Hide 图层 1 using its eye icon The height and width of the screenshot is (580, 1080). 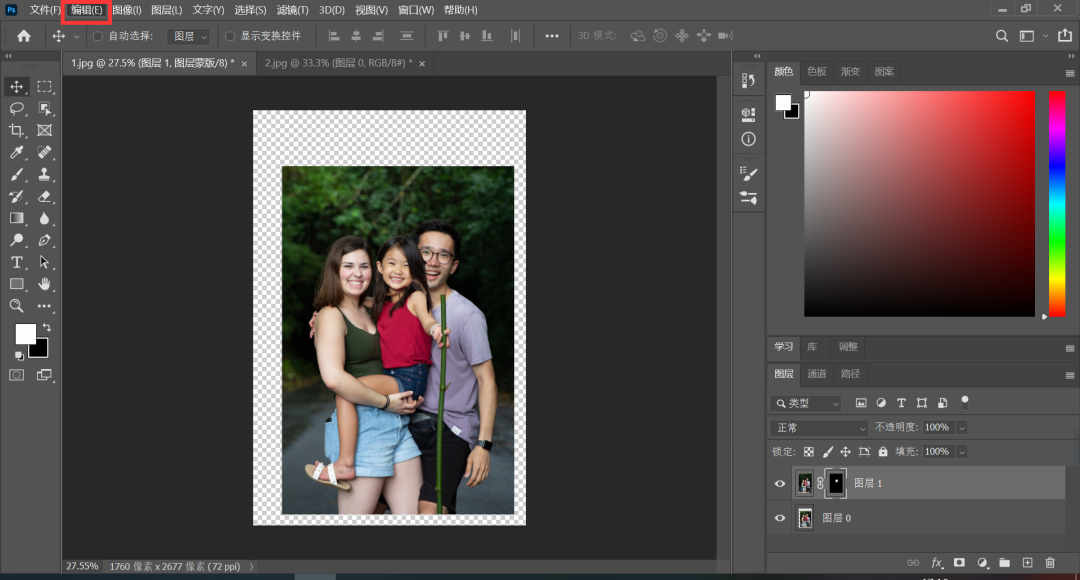click(780, 484)
